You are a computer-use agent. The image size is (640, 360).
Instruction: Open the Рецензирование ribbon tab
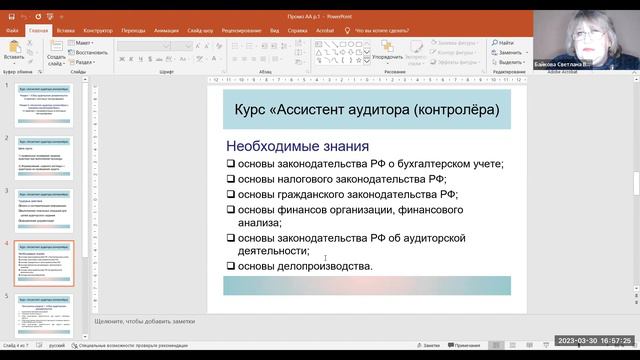pos(241,31)
